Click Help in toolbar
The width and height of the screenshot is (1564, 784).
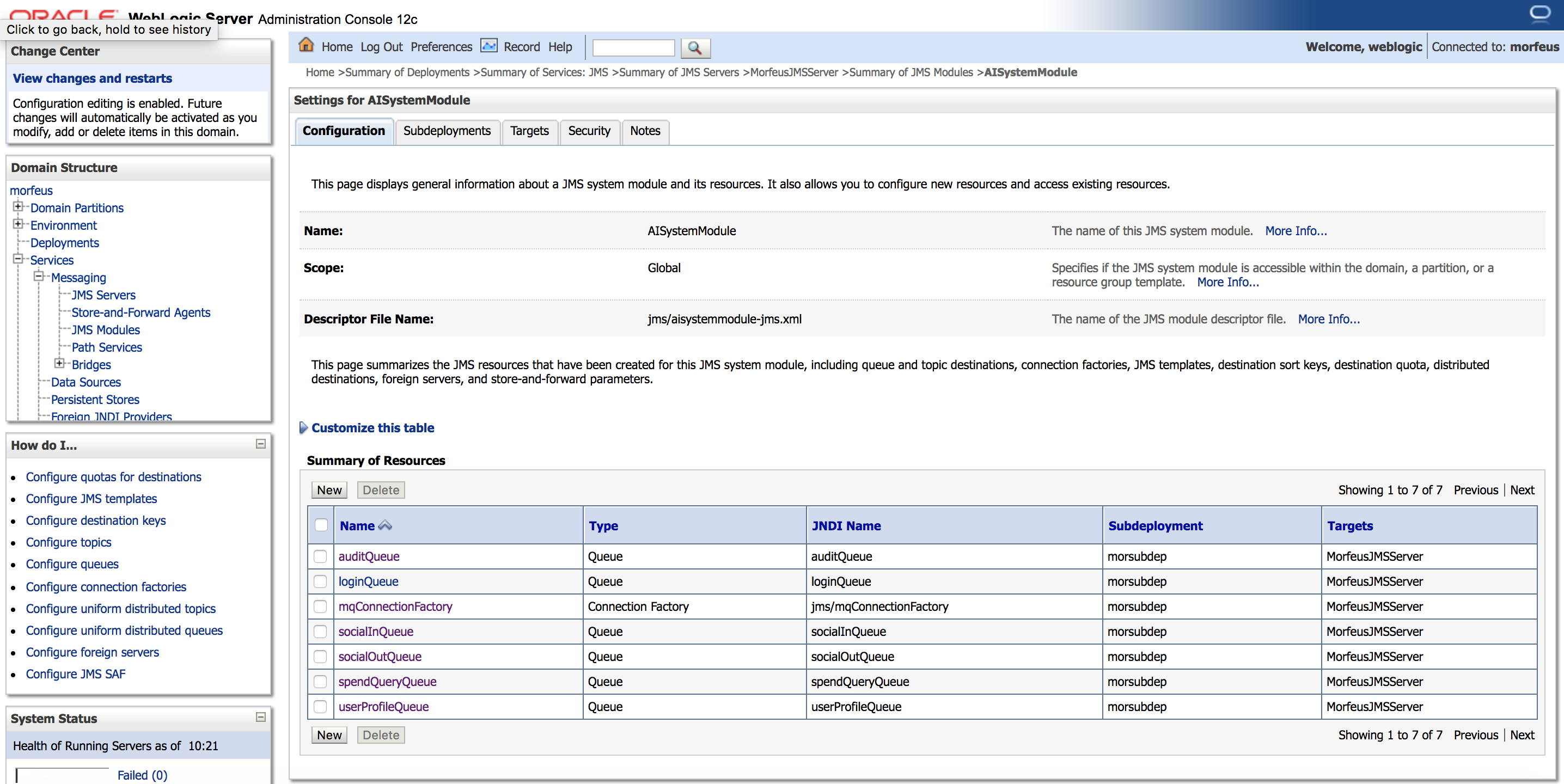coord(560,47)
